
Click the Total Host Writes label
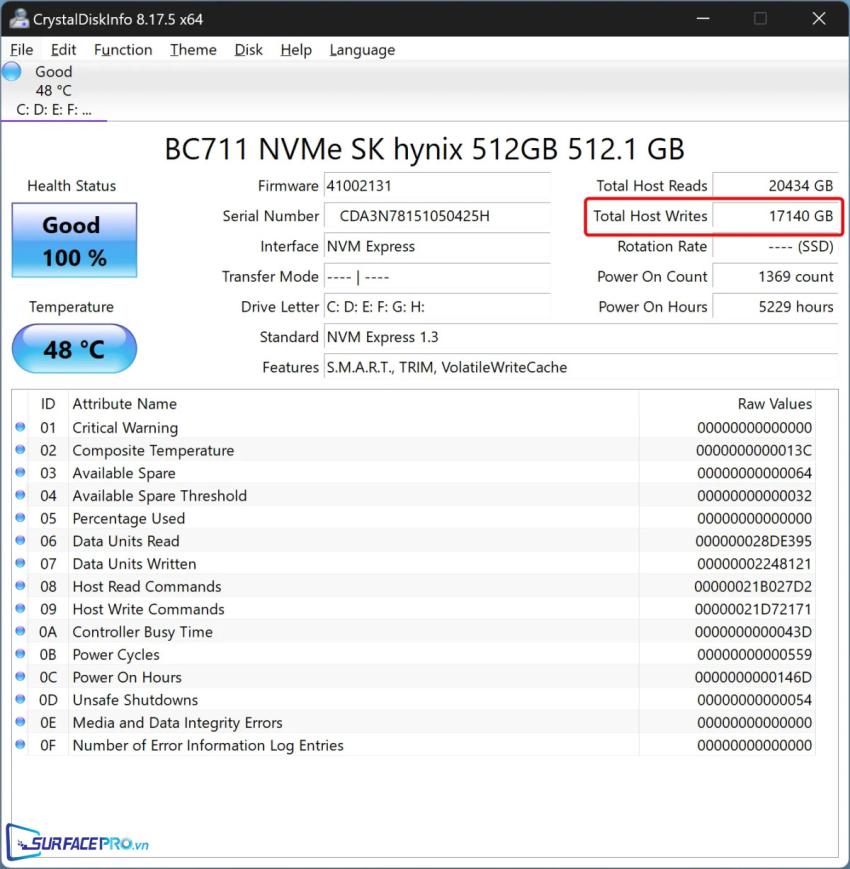click(650, 216)
